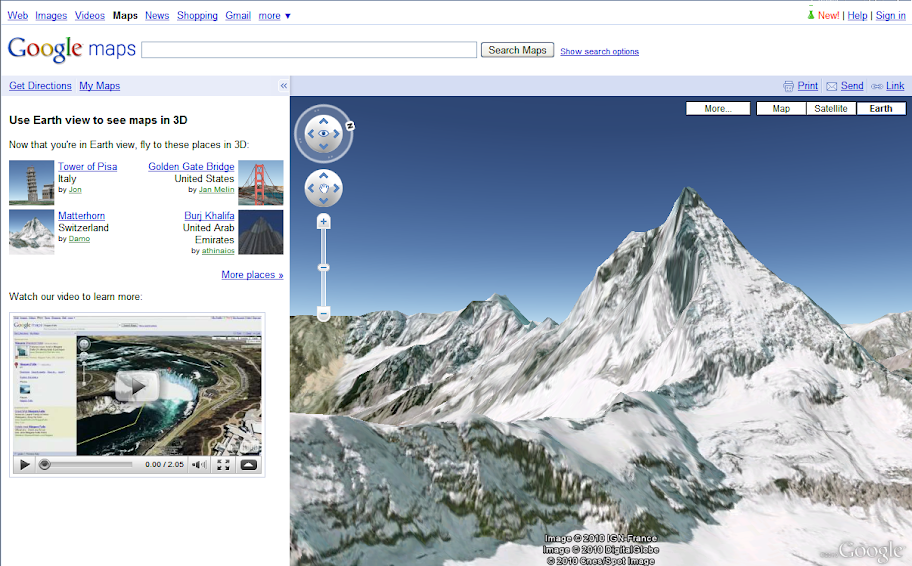Zoom out with the minus button
The image size is (912, 566).
(x=323, y=314)
